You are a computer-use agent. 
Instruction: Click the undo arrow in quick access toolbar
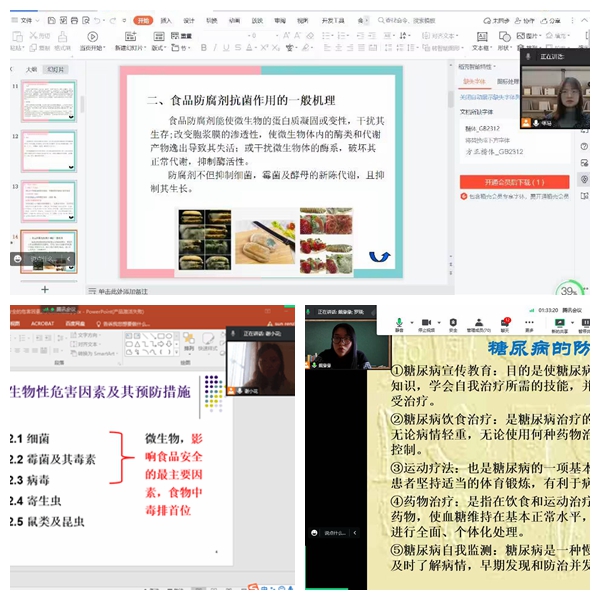click(99, 19)
